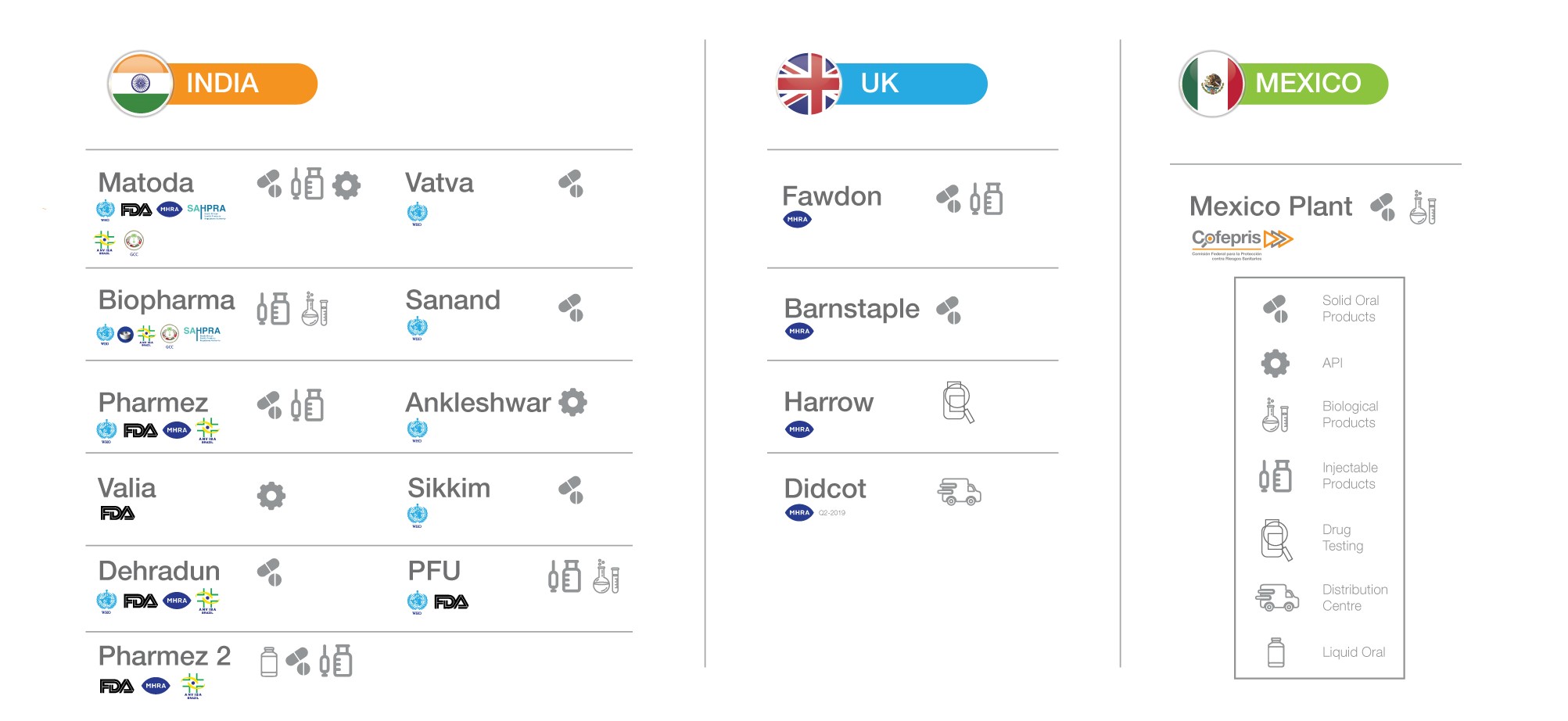
Task: Click the Injectable Products legend entry
Action: click(1319, 475)
